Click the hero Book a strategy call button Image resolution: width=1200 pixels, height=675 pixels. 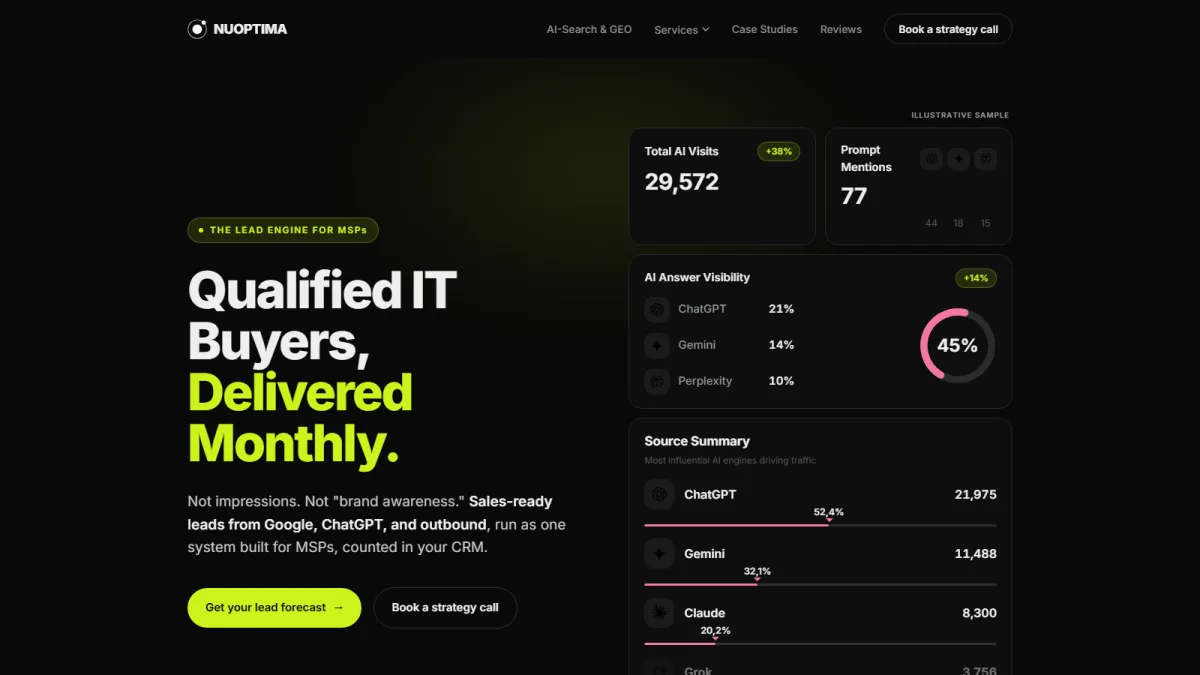click(x=445, y=607)
